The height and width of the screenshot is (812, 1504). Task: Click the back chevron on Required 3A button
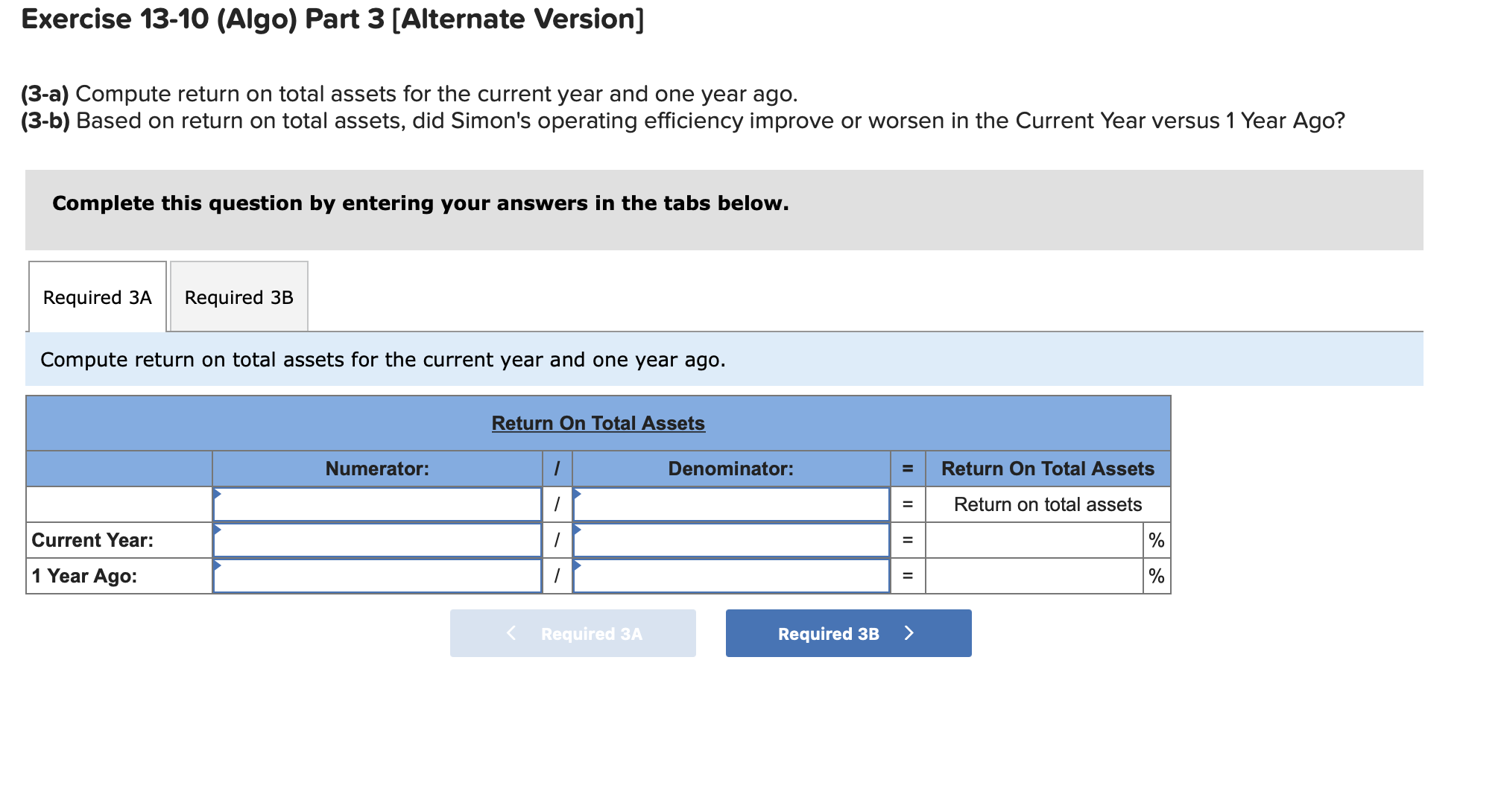[511, 632]
